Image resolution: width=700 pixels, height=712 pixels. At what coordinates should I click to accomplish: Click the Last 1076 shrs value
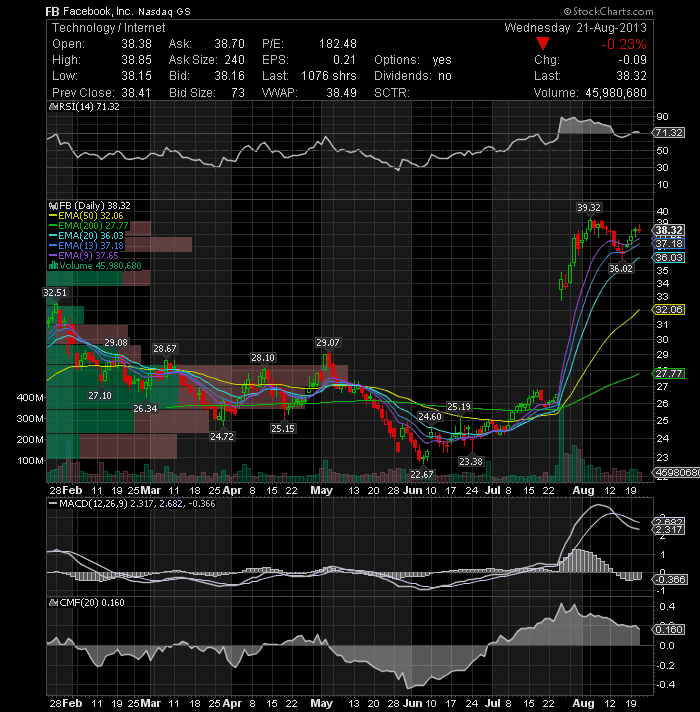(329, 76)
